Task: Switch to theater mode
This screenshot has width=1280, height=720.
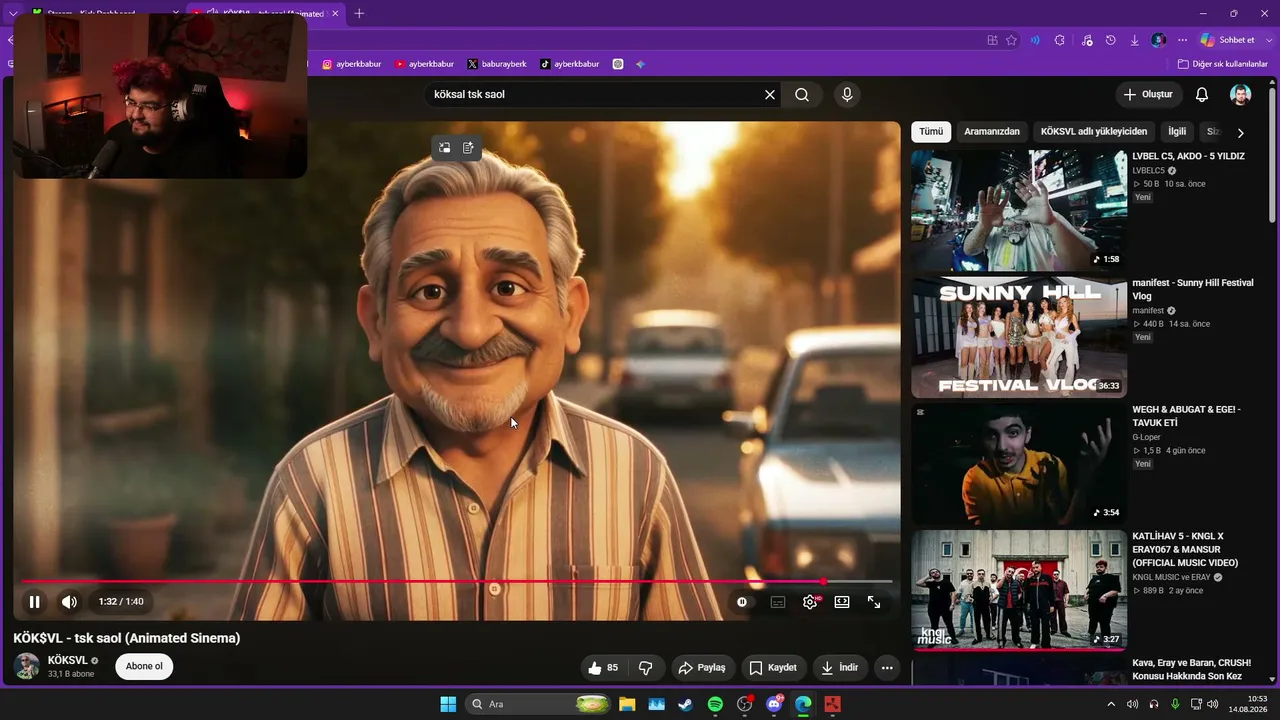Action: pos(842,602)
